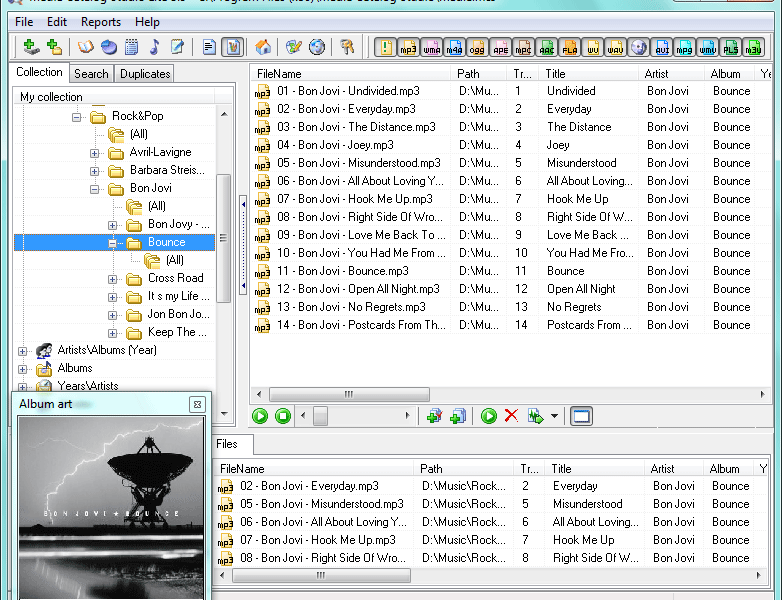Click the green play button below the file list
Viewport: 782px width, 600px height.
click(260, 415)
